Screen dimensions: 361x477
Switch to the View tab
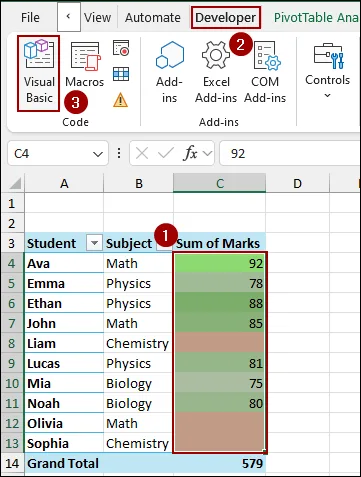pos(97,17)
